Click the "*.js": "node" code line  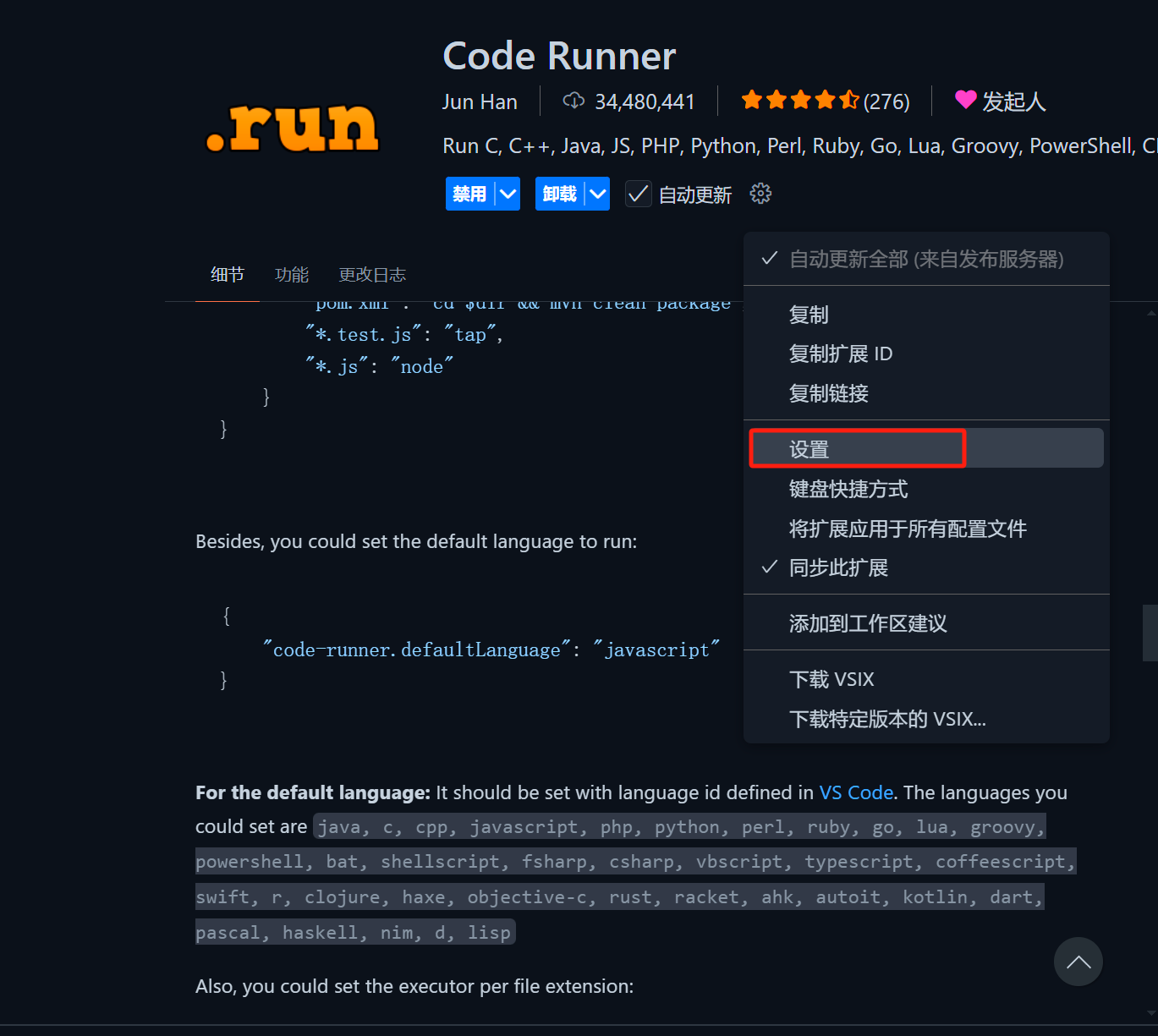379,366
